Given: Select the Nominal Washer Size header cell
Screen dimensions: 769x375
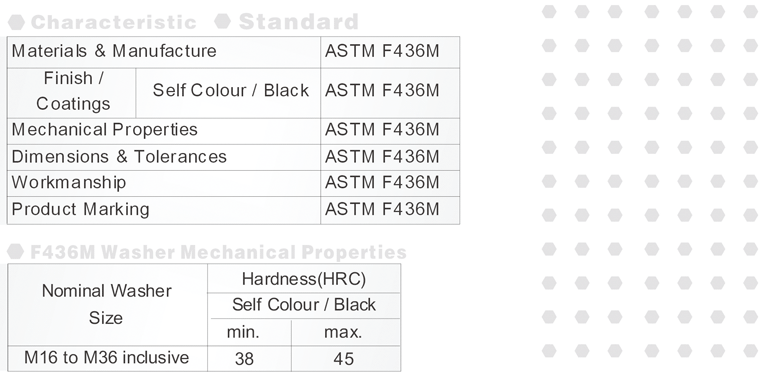Looking at the screenshot, I should [107, 304].
